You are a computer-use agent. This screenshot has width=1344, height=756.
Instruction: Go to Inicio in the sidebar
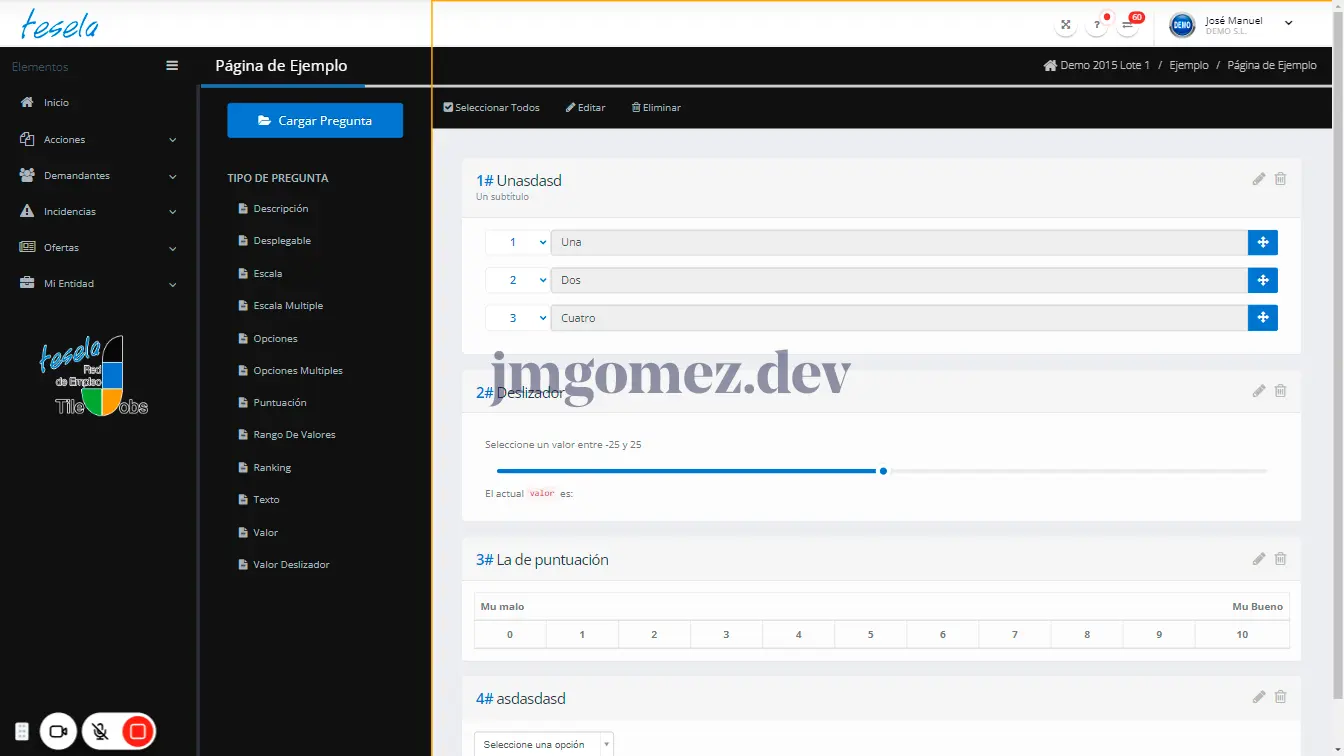click(x=56, y=103)
